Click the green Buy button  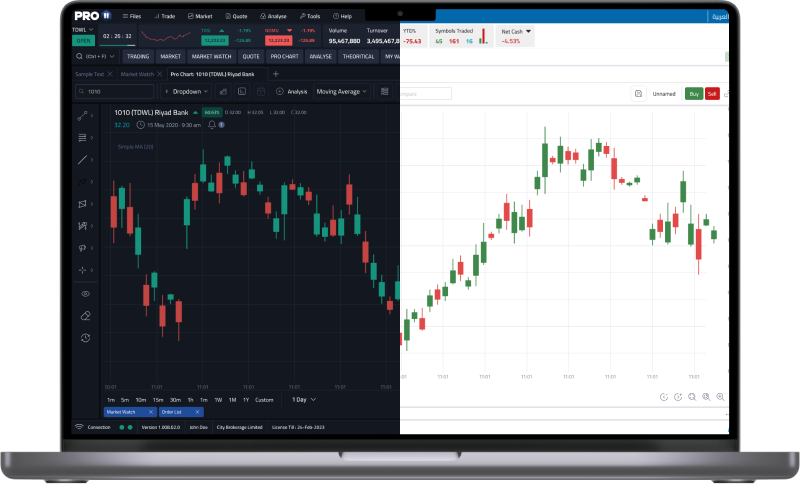(x=693, y=94)
